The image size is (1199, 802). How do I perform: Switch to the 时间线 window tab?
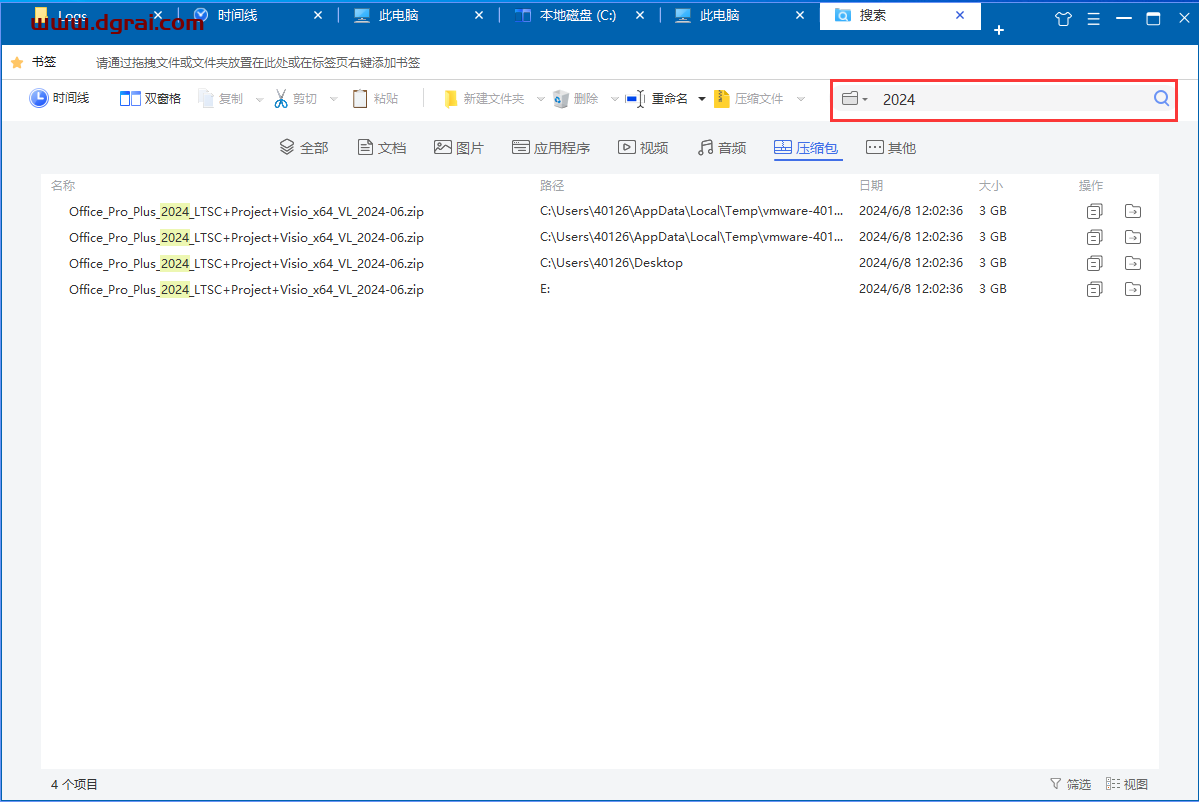coord(237,15)
